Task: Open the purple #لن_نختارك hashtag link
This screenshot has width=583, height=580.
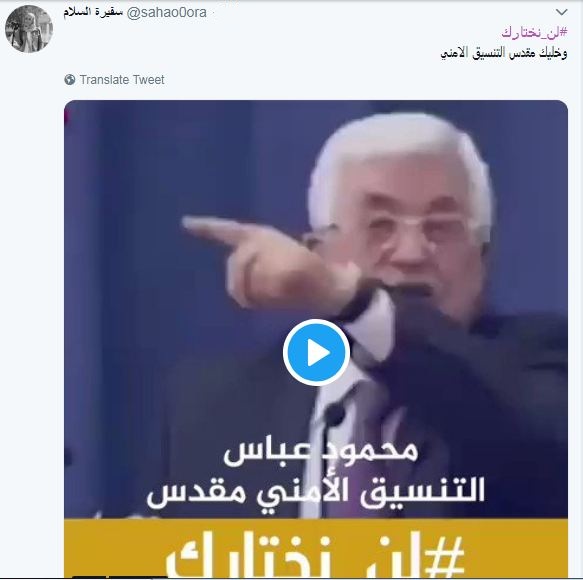Action: coord(534,32)
